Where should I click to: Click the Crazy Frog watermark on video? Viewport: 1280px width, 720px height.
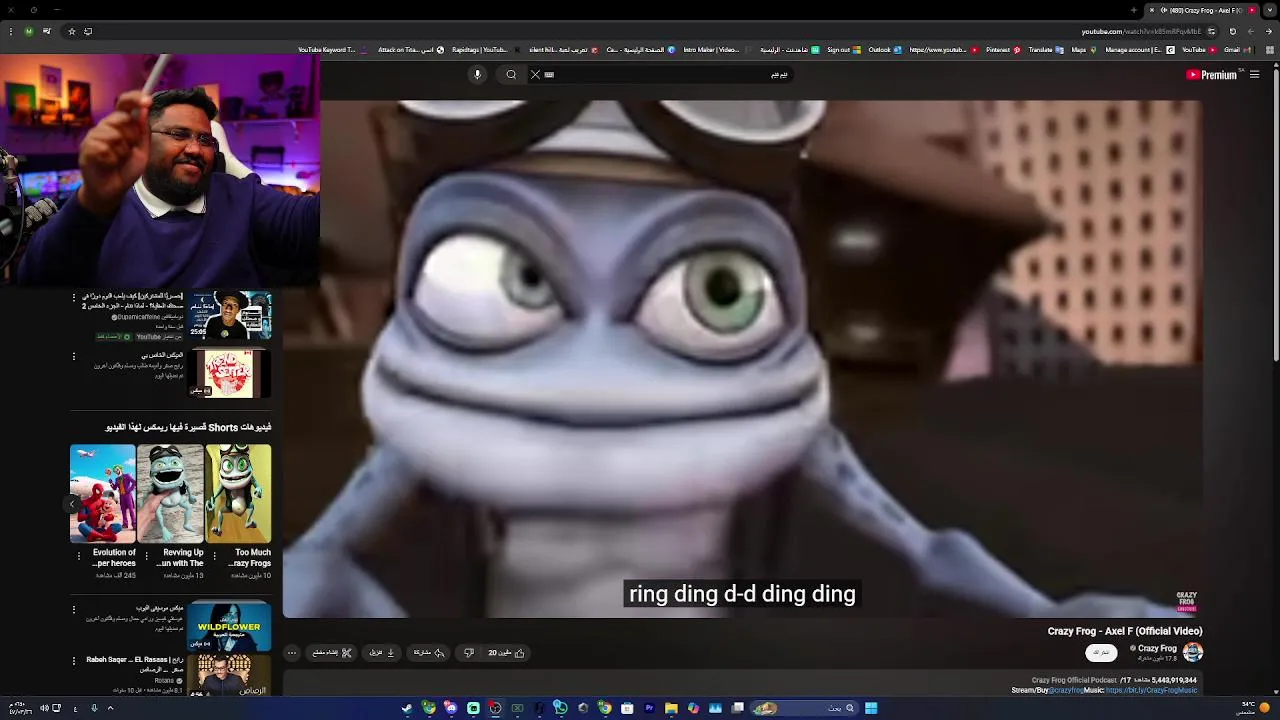click(1186, 601)
